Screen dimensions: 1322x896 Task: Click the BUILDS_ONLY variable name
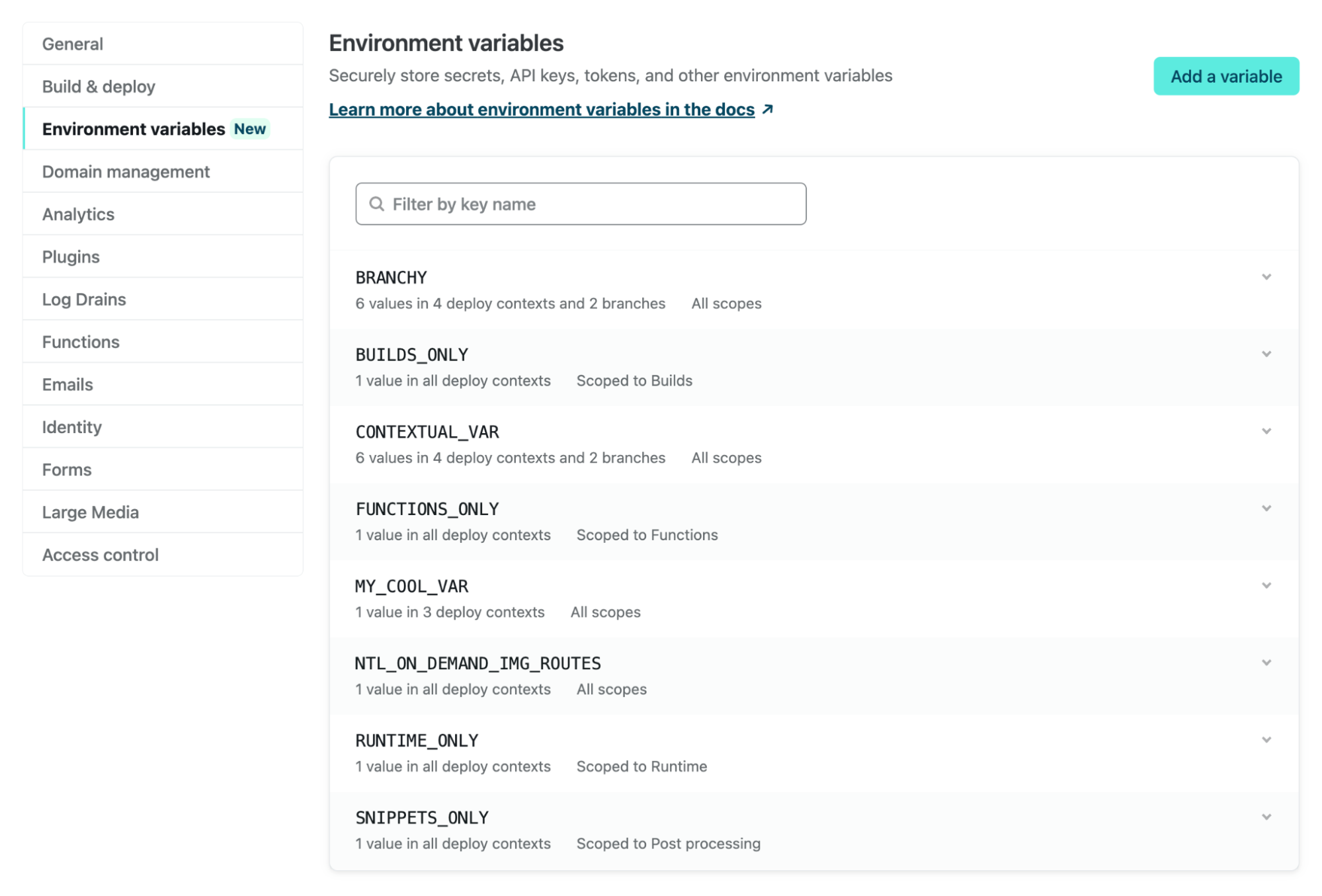pyautogui.click(x=411, y=355)
